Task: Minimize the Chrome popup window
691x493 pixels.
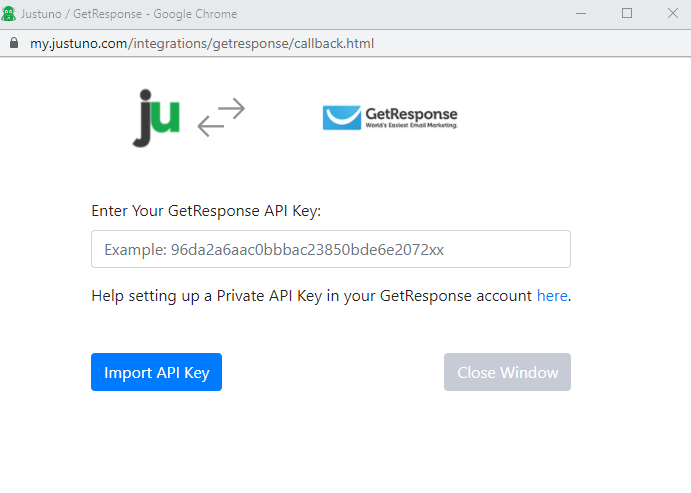Action: 581,14
